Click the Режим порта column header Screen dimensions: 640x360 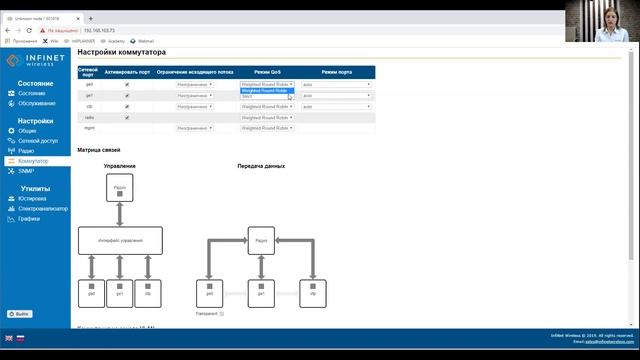(336, 72)
